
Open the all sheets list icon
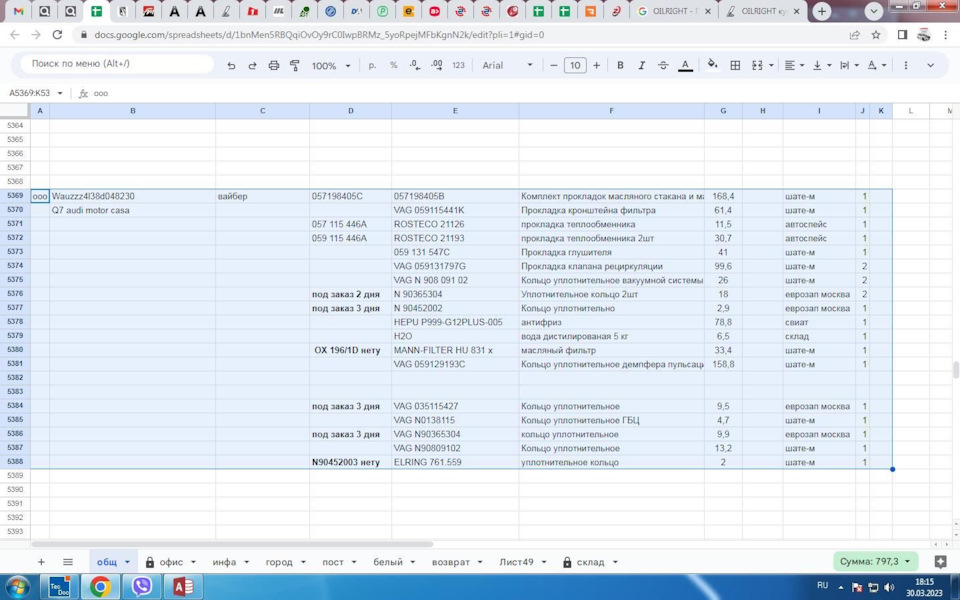pyautogui.click(x=68, y=562)
